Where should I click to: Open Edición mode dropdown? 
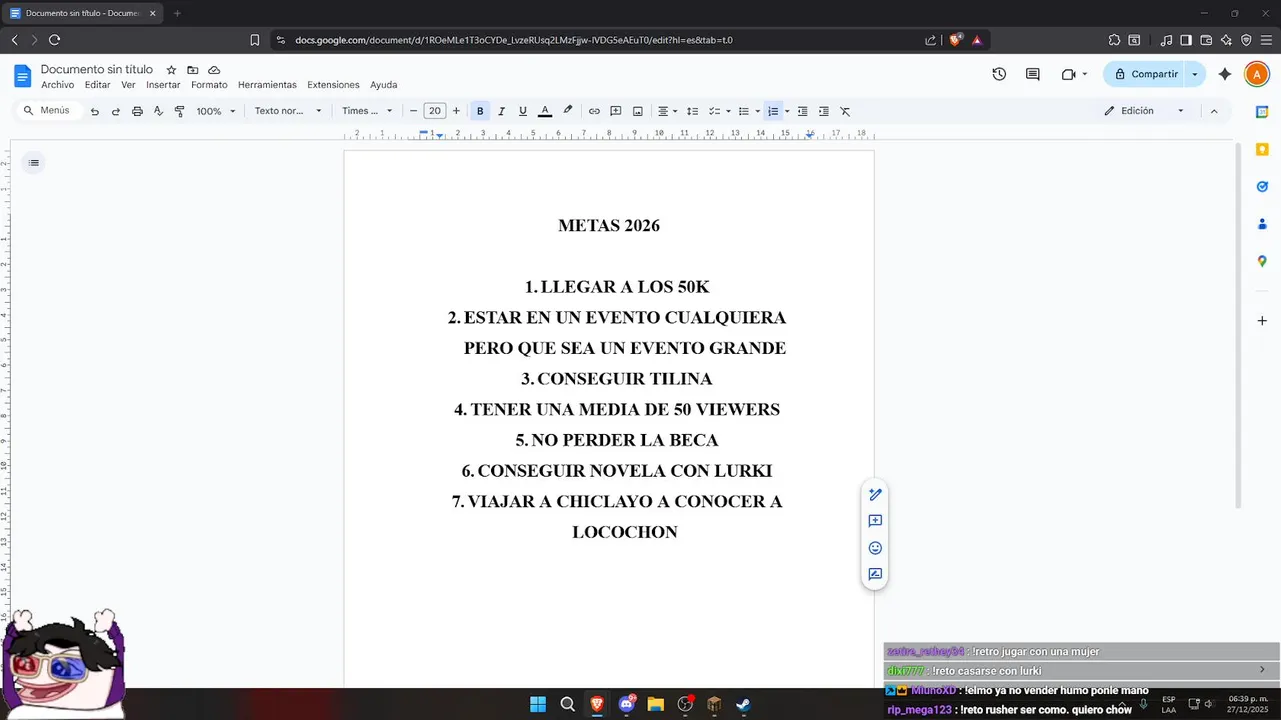[x=1144, y=111]
